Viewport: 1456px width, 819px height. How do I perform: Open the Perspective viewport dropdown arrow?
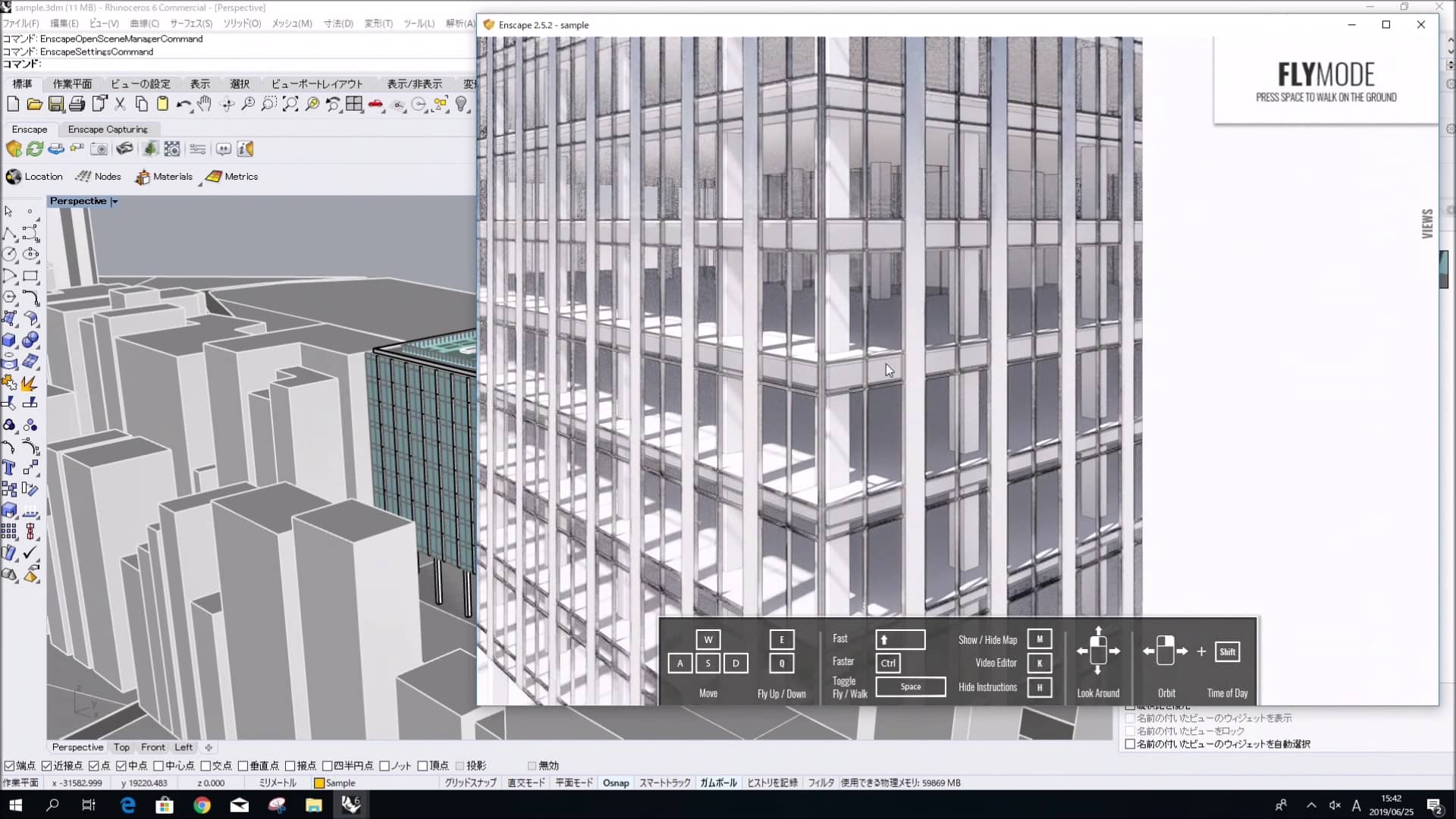pyautogui.click(x=115, y=202)
